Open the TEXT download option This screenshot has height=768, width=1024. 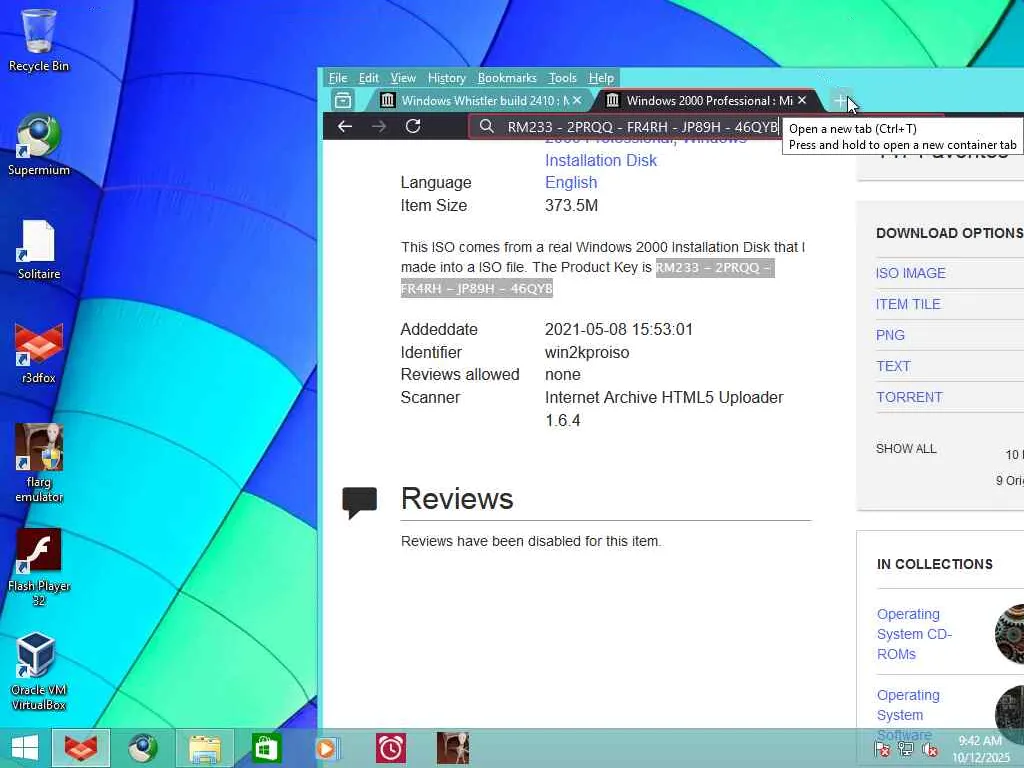click(x=893, y=366)
